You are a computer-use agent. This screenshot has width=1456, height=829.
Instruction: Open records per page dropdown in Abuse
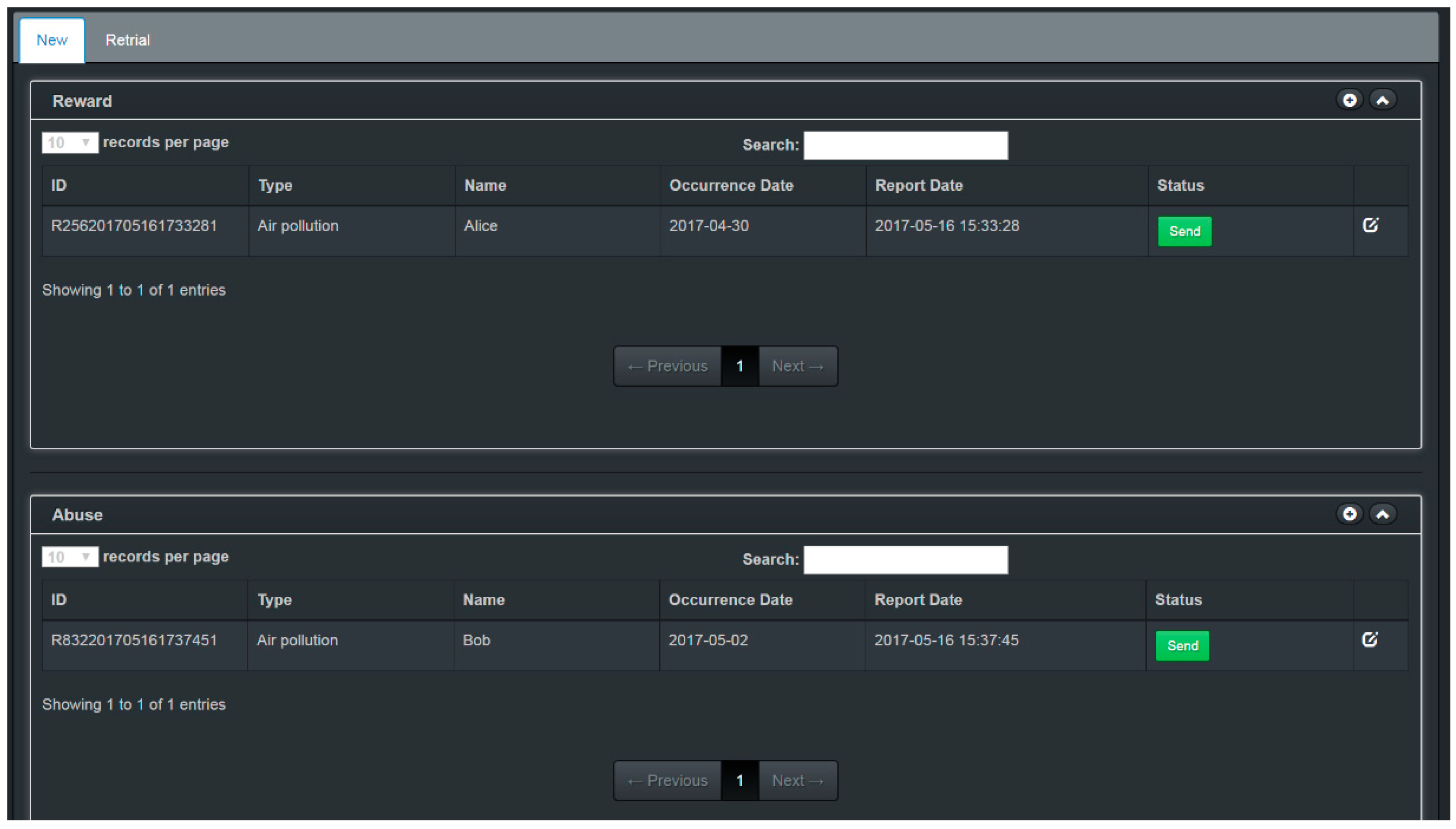click(70, 557)
